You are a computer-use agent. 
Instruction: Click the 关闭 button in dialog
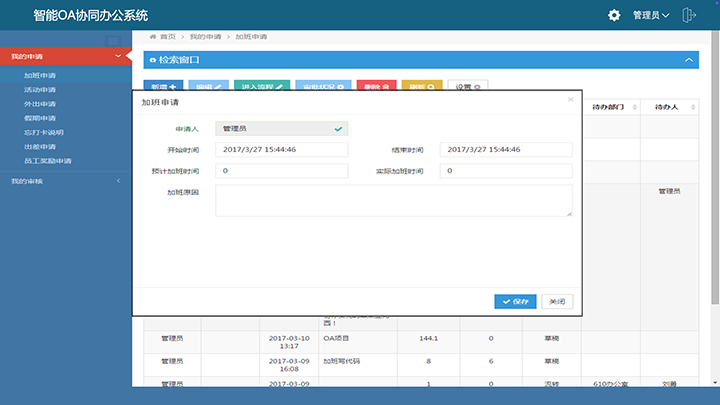pos(558,301)
